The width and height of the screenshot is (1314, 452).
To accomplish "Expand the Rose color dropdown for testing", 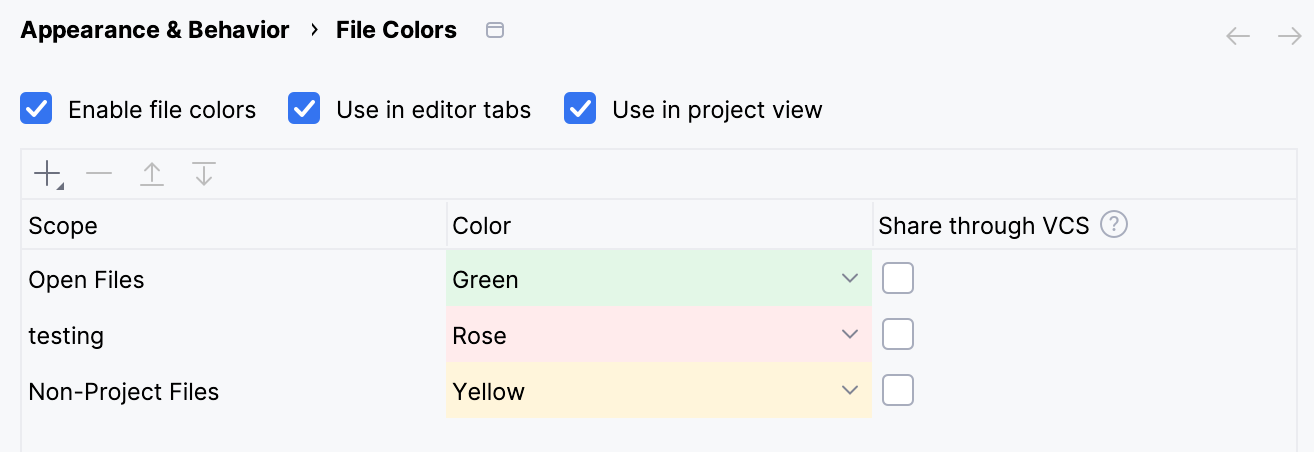I will [x=850, y=335].
